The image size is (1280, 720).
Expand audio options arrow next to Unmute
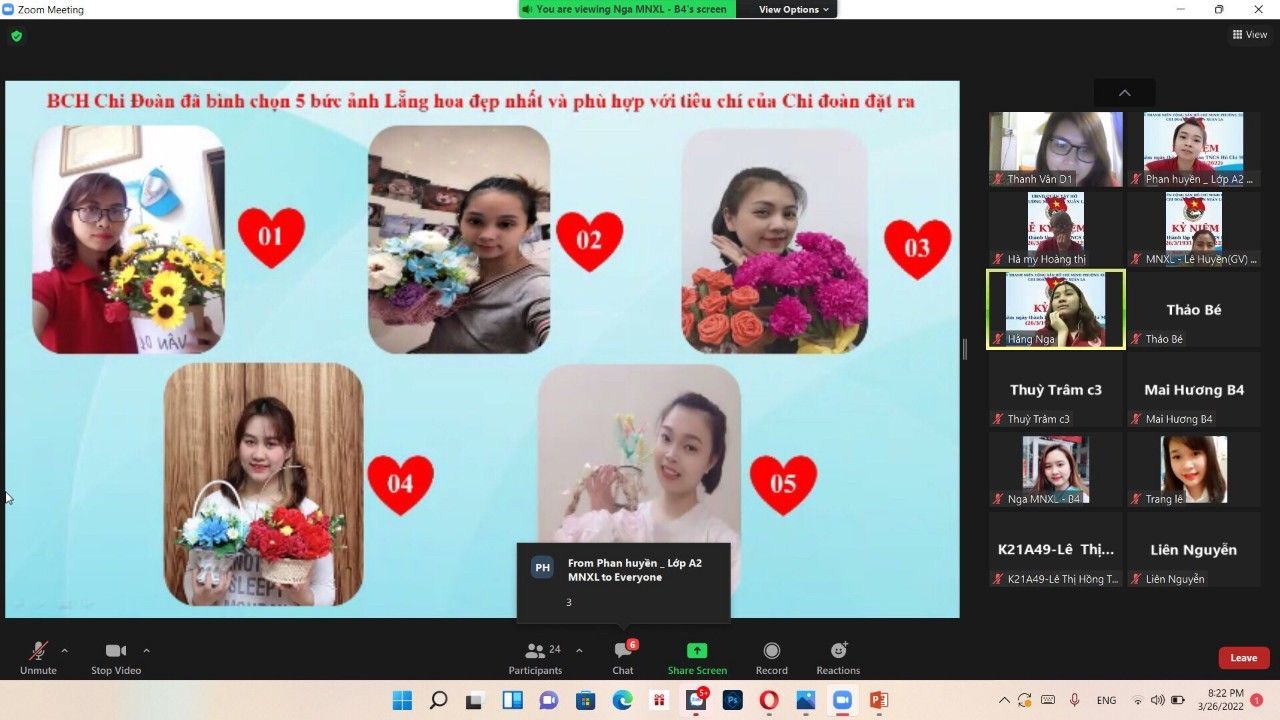coord(65,650)
